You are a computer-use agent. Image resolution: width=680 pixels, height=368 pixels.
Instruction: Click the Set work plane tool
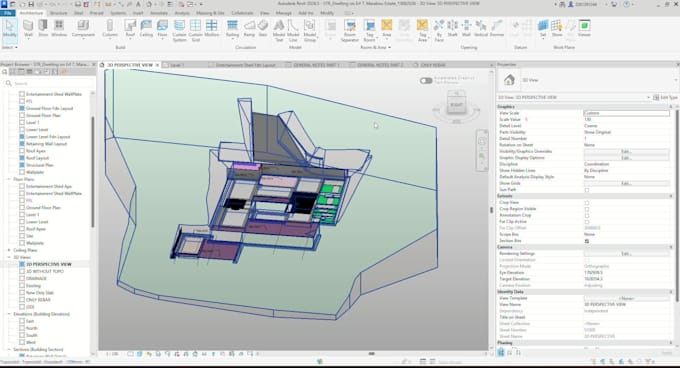click(x=543, y=29)
